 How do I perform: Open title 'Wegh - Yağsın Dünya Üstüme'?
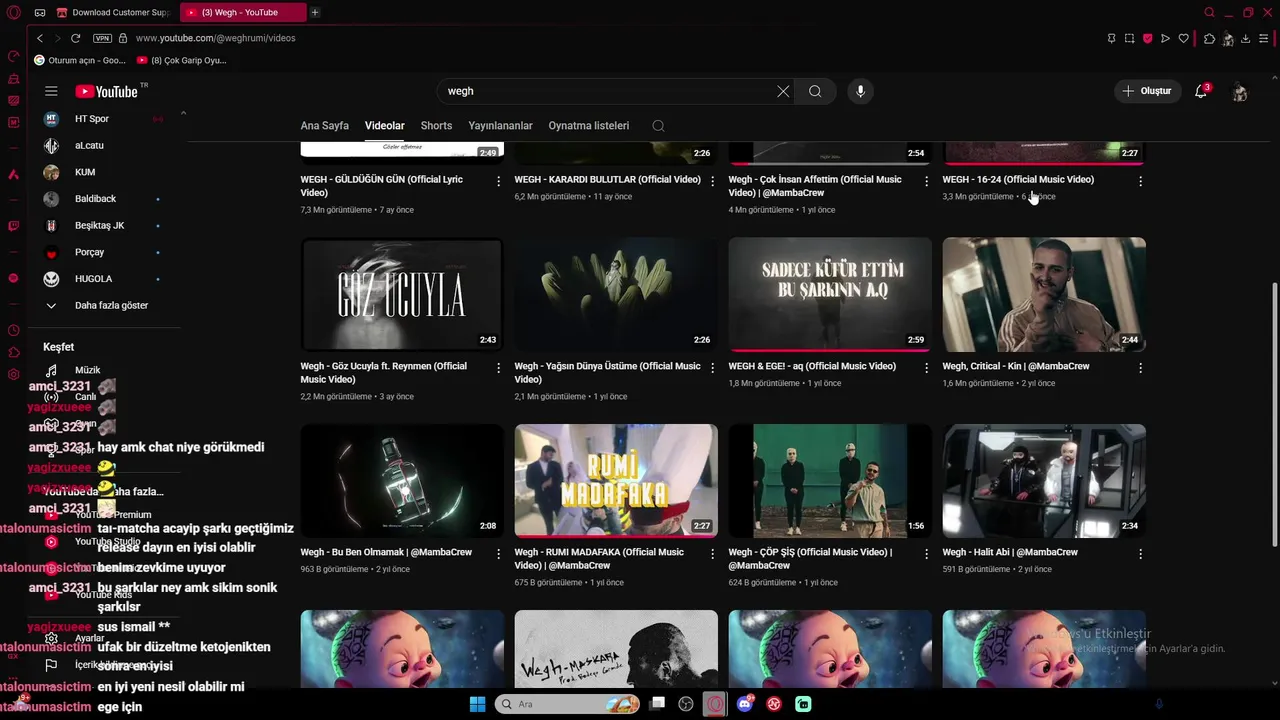[x=608, y=372]
